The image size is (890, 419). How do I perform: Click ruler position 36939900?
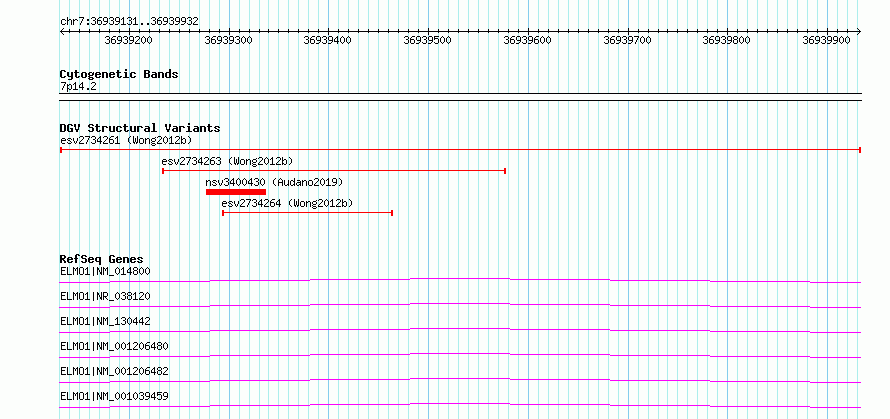827,40
